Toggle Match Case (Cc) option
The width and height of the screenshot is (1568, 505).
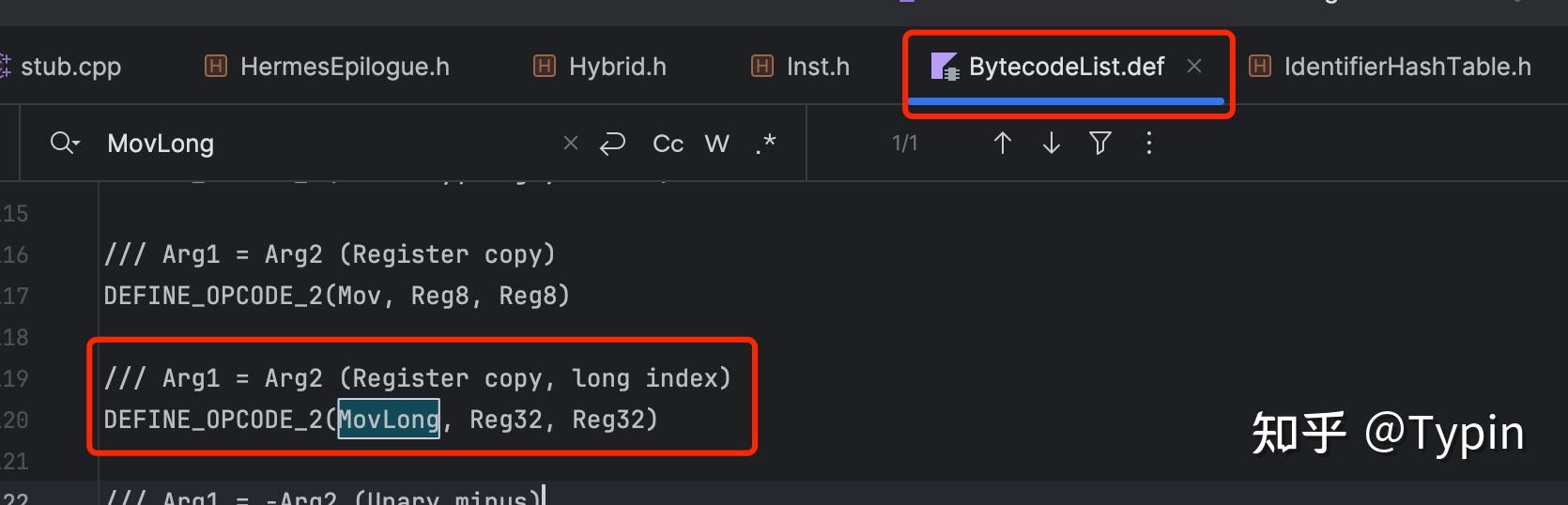coord(668,144)
